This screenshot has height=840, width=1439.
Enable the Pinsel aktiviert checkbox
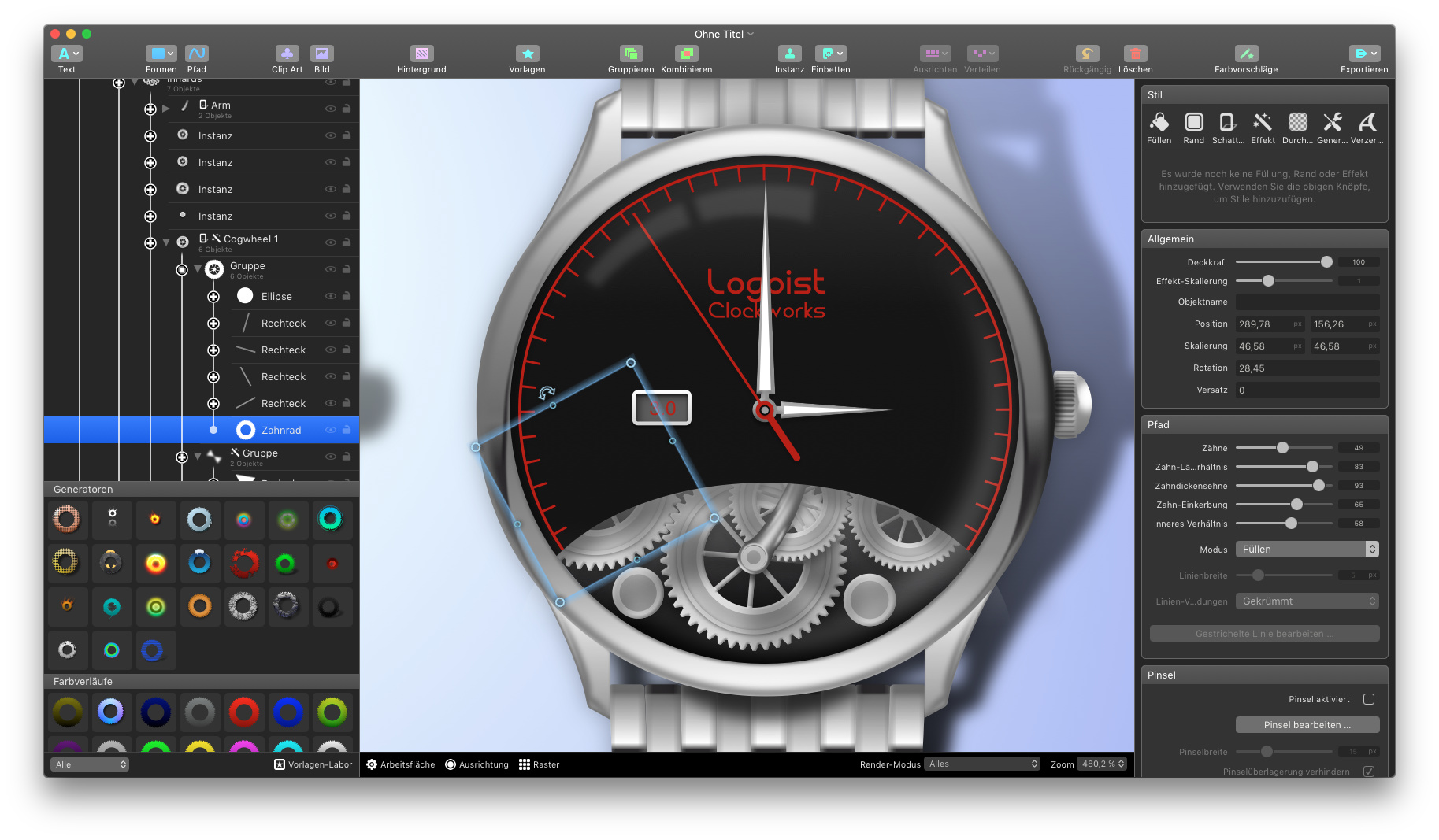click(x=1369, y=699)
